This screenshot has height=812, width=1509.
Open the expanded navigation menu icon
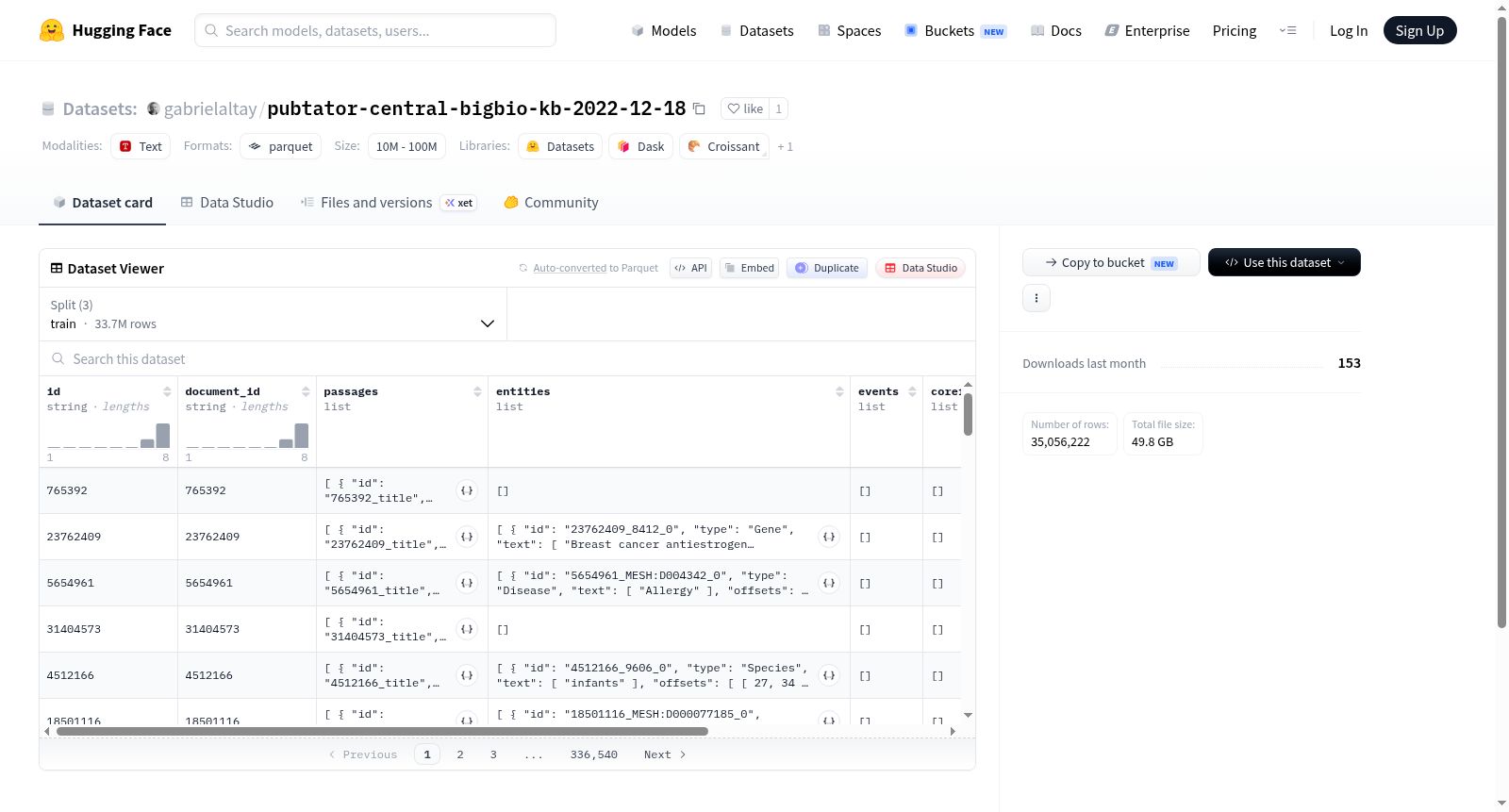point(1287,30)
